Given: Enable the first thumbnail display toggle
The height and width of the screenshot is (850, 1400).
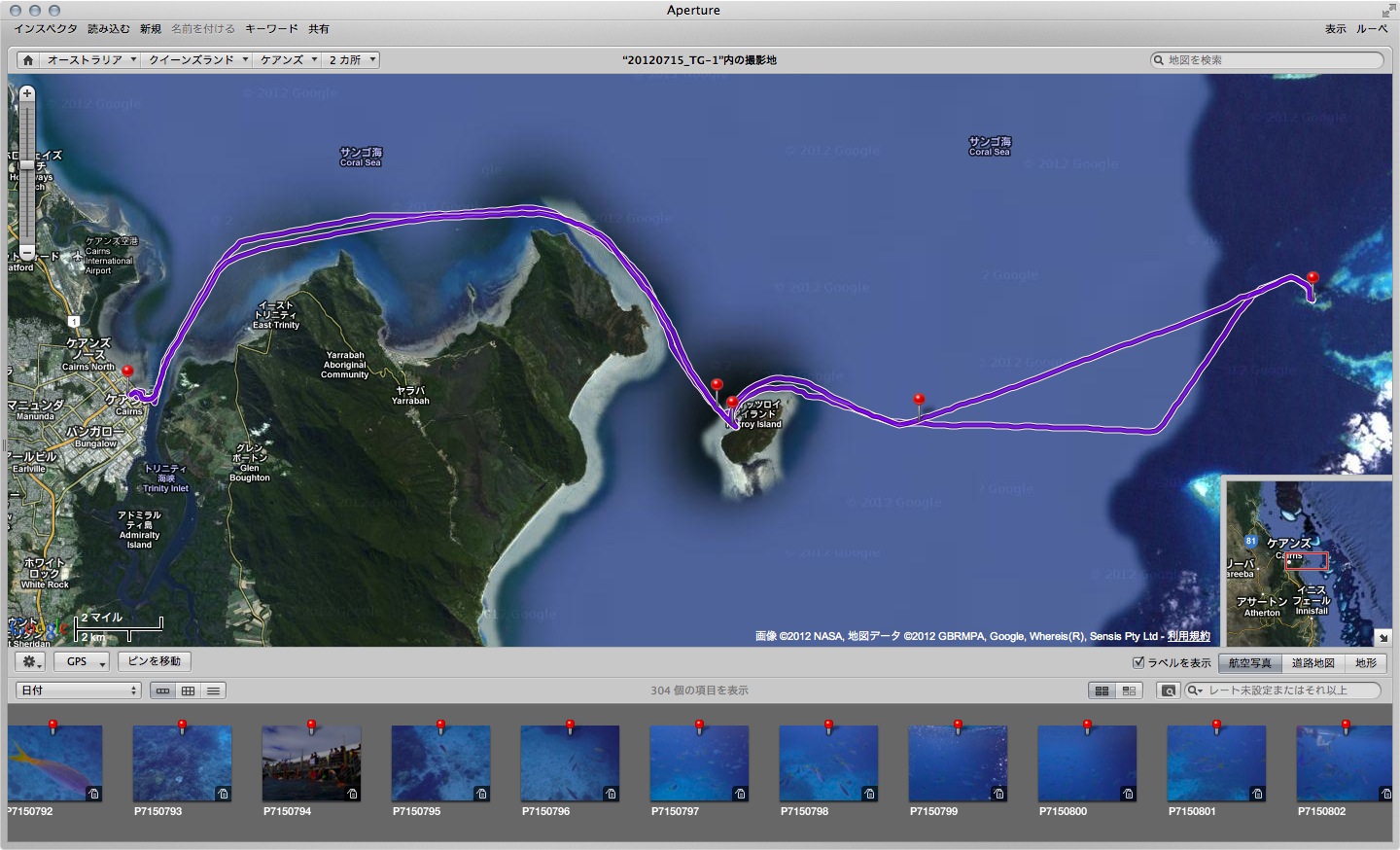Looking at the screenshot, I should (1102, 691).
